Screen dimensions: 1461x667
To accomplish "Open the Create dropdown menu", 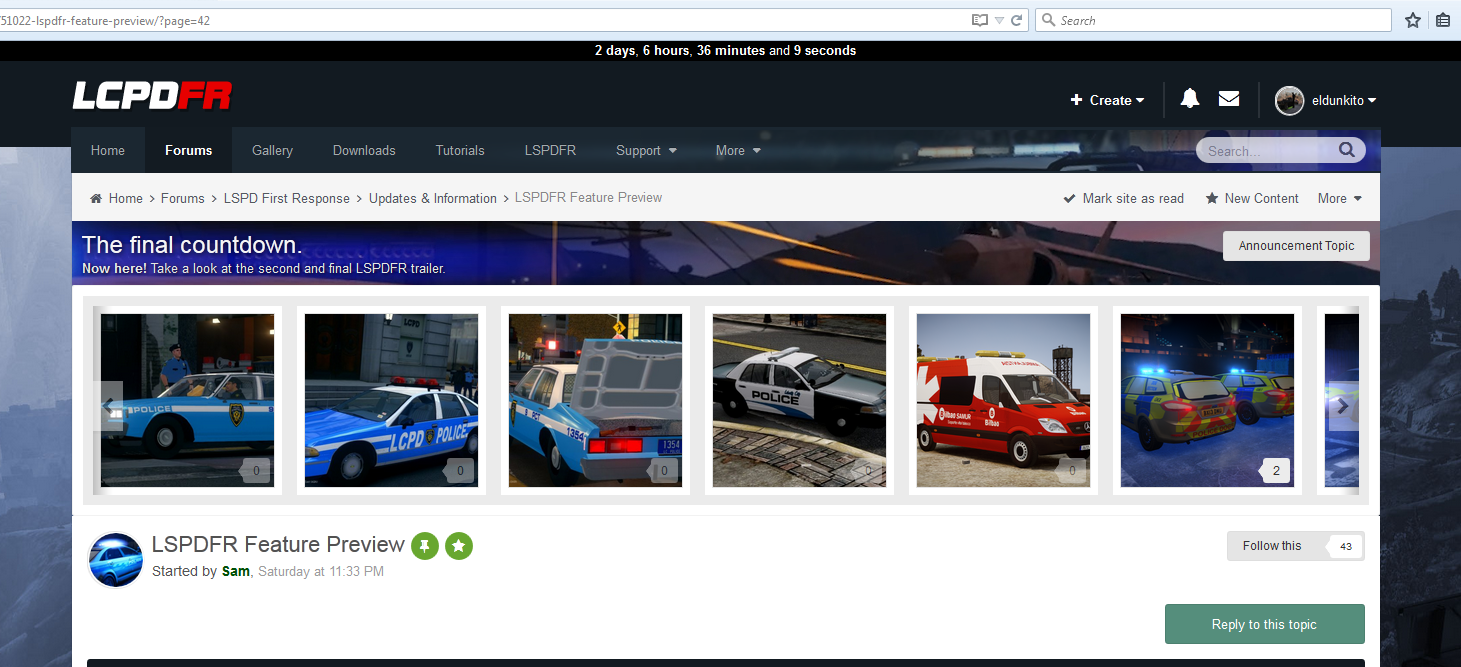I will pos(1107,100).
